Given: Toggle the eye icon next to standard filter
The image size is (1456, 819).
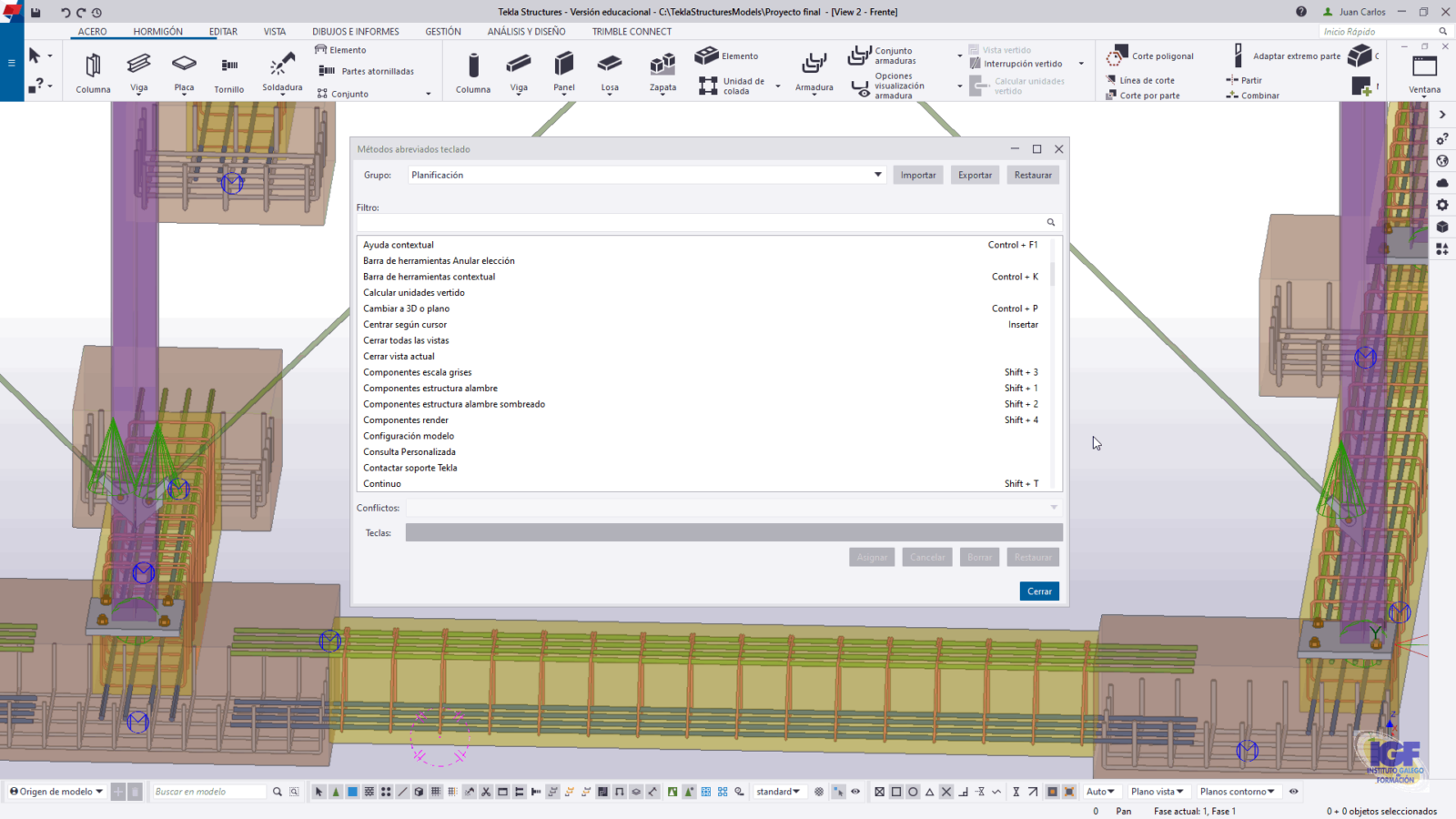Looking at the screenshot, I should [x=855, y=792].
